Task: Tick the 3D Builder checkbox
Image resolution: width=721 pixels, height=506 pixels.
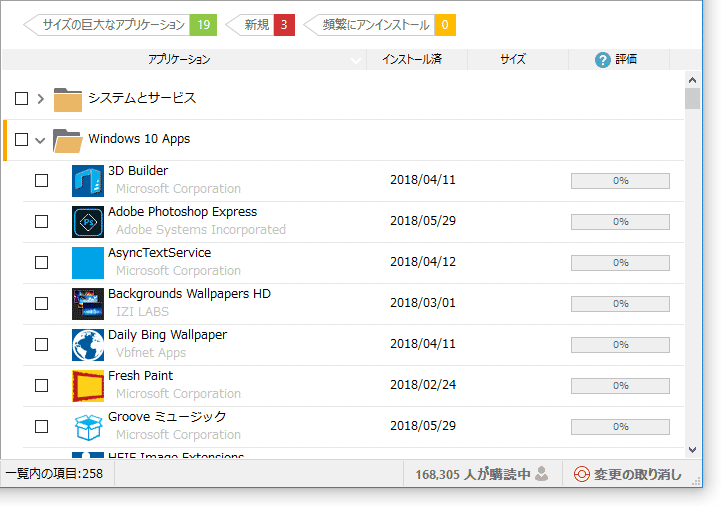Action: pos(41,180)
